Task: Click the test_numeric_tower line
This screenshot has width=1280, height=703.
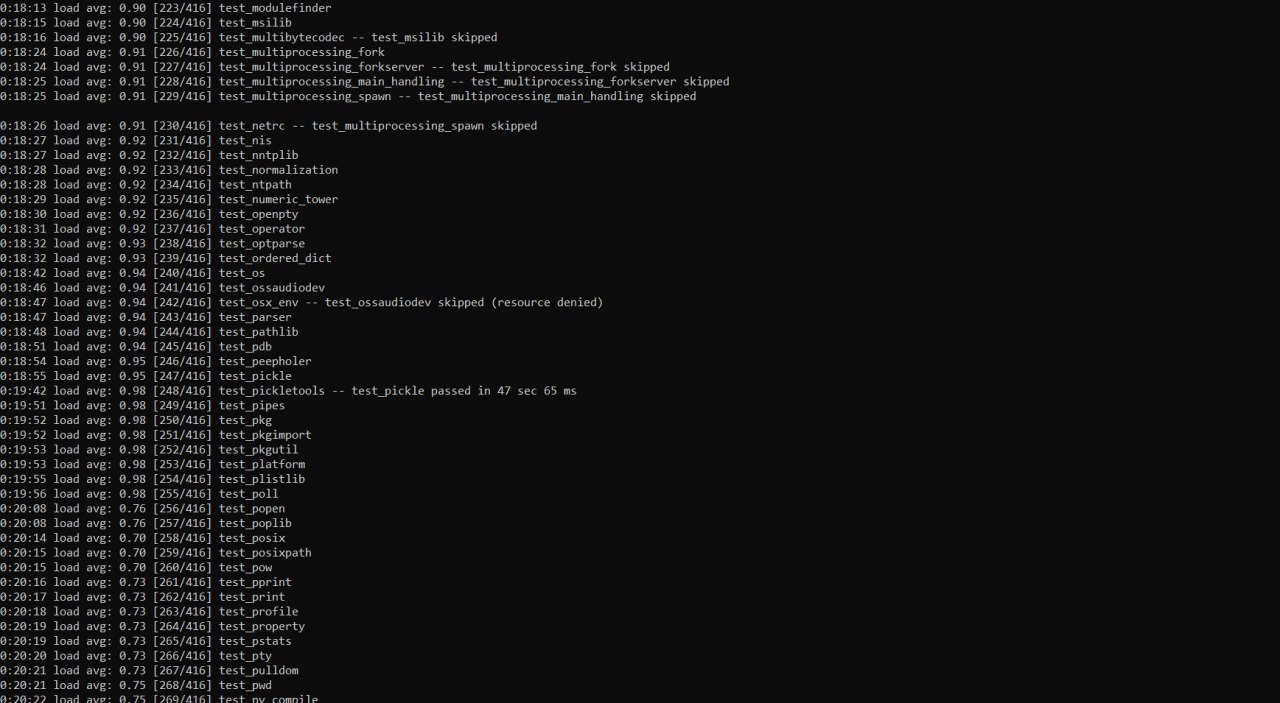Action: click(x=169, y=199)
